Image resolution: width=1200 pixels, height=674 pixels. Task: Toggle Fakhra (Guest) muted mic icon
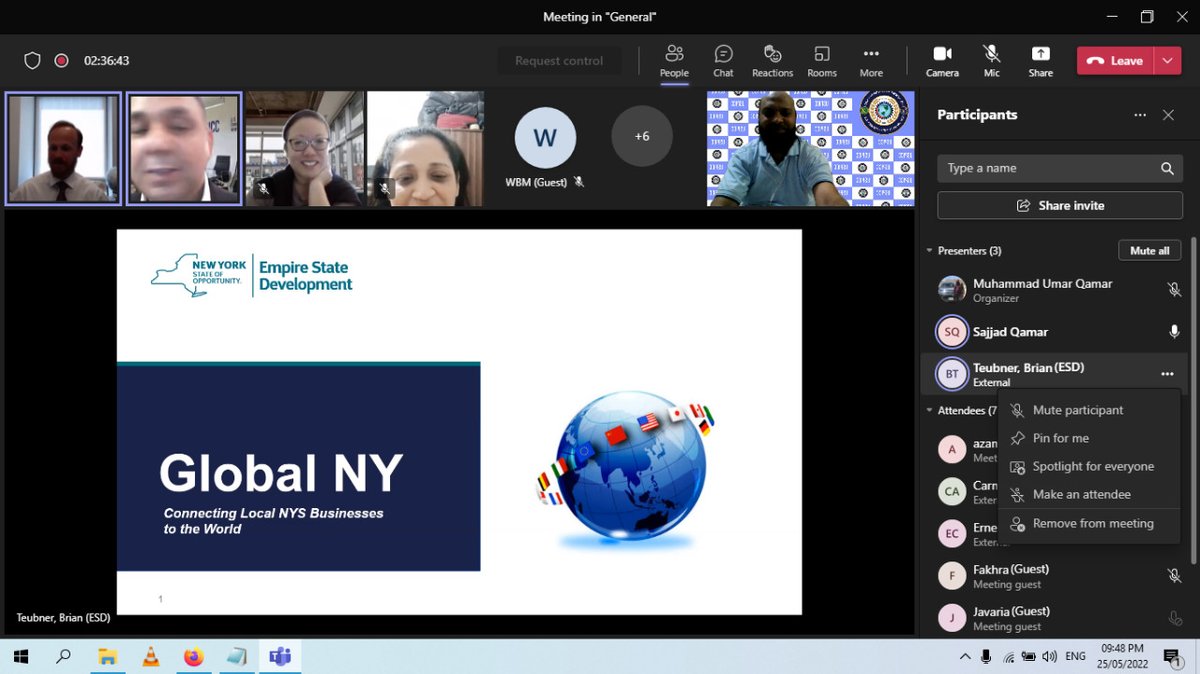pos(1174,576)
